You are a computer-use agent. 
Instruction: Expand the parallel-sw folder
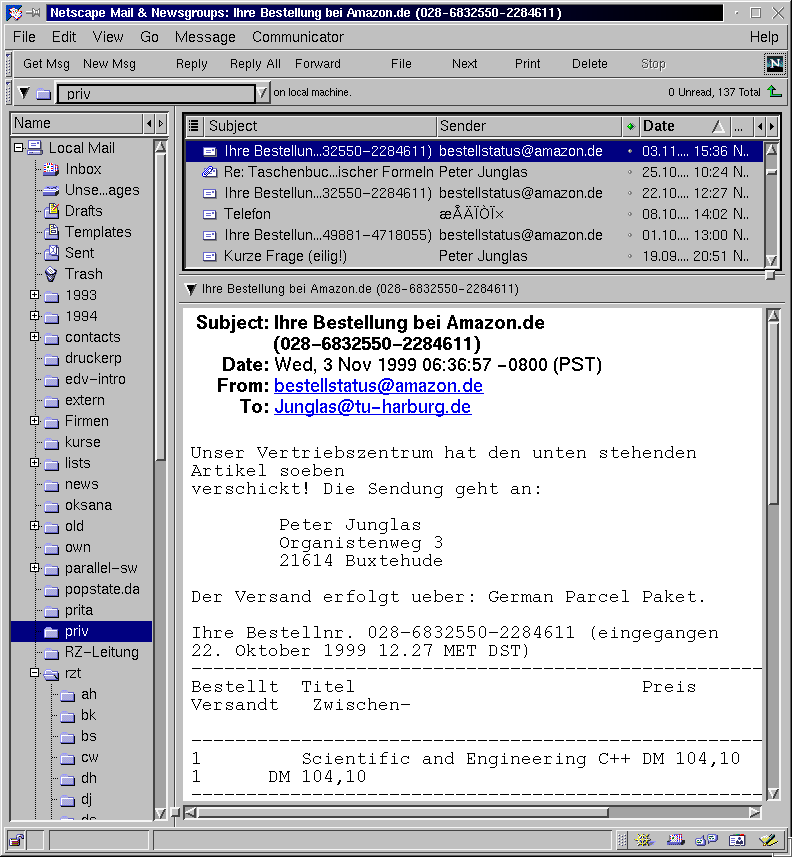[34, 568]
